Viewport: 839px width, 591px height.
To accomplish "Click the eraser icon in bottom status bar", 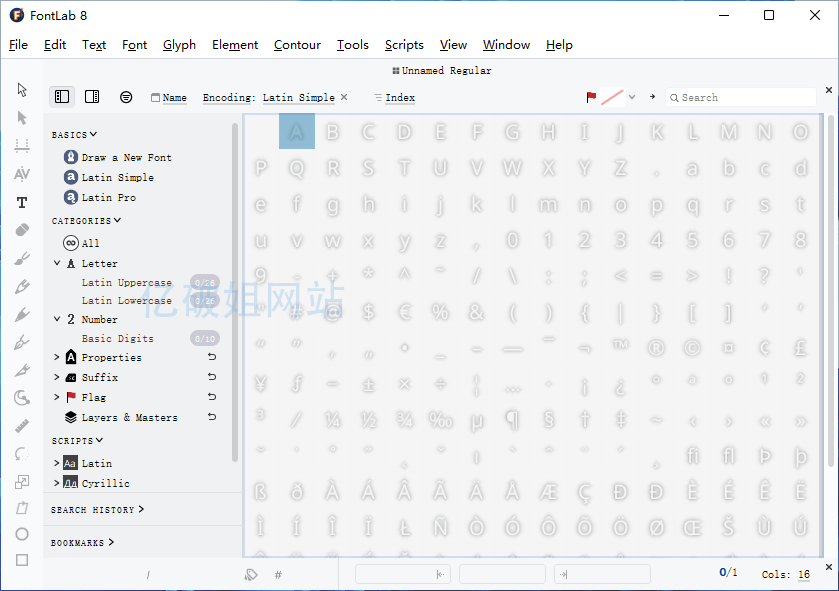I will tap(250, 574).
